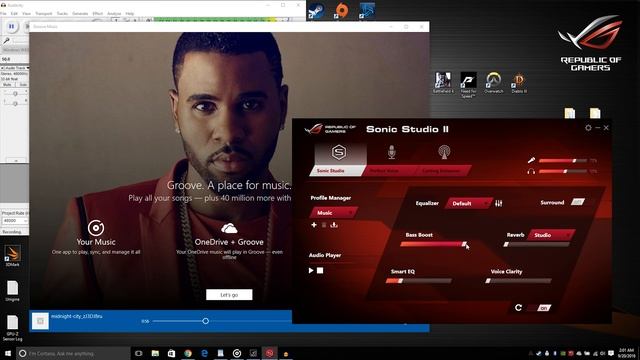Click the microphone icon beside volume slider
Screen dimensions: 640x360
tap(531, 160)
